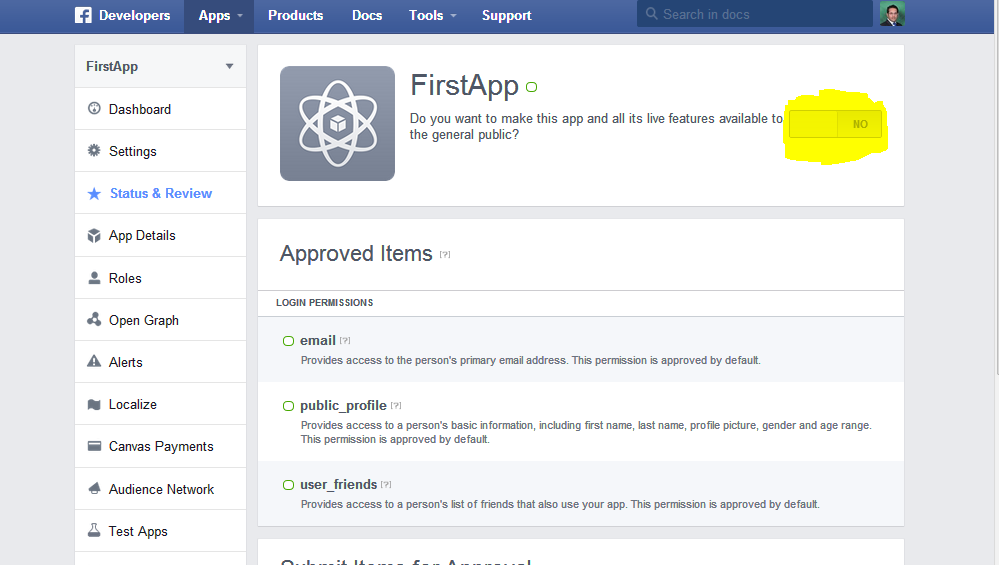Go to Roles sidebar label

coord(125,278)
